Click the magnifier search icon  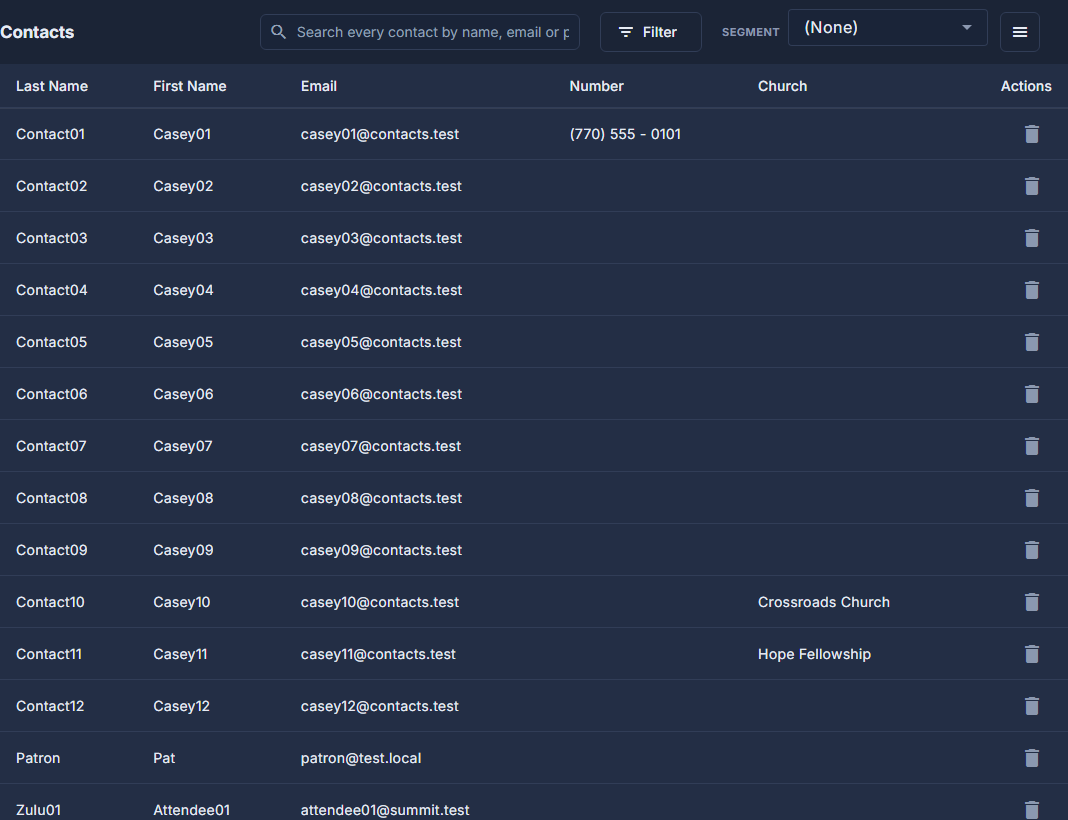278,32
